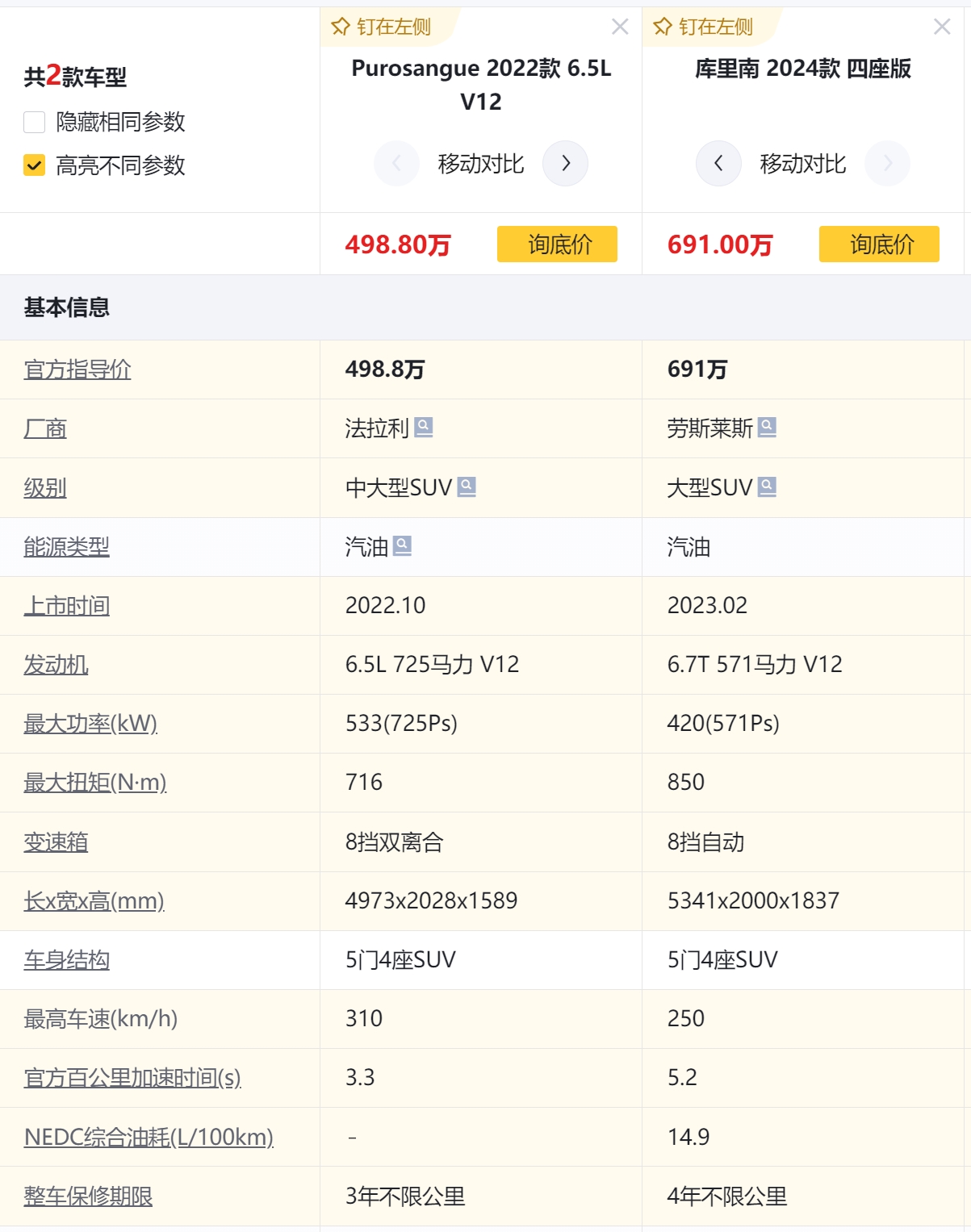Screen dimensions: 971x1232
Task: Open the 变速箱 parameter link
Action: 56,842
